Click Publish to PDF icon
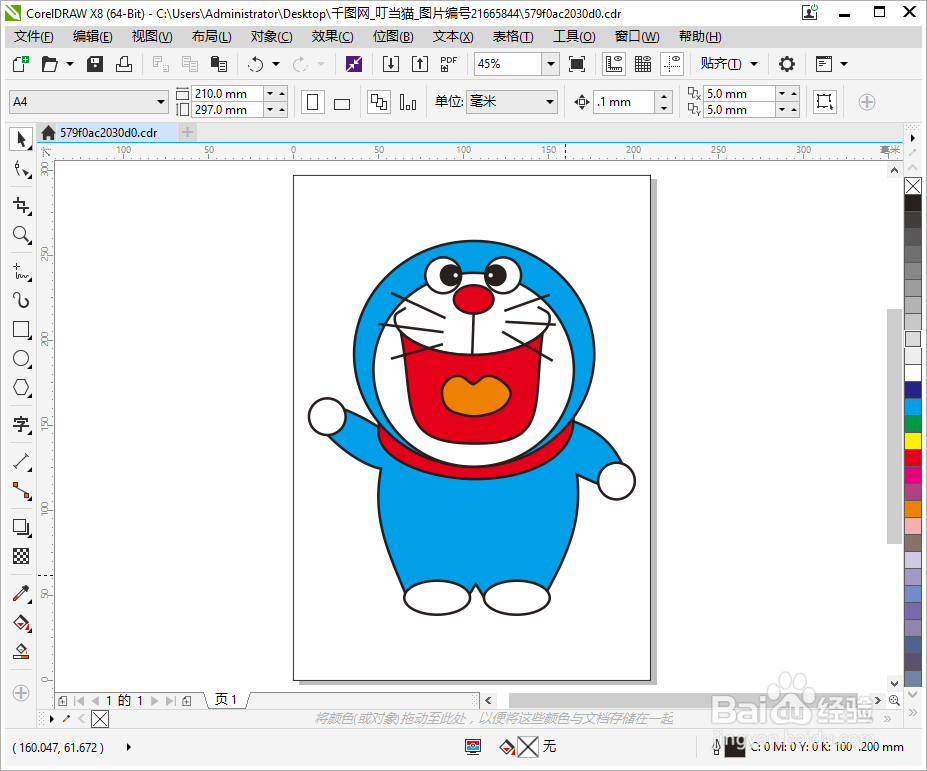This screenshot has width=927, height=771. [x=449, y=64]
